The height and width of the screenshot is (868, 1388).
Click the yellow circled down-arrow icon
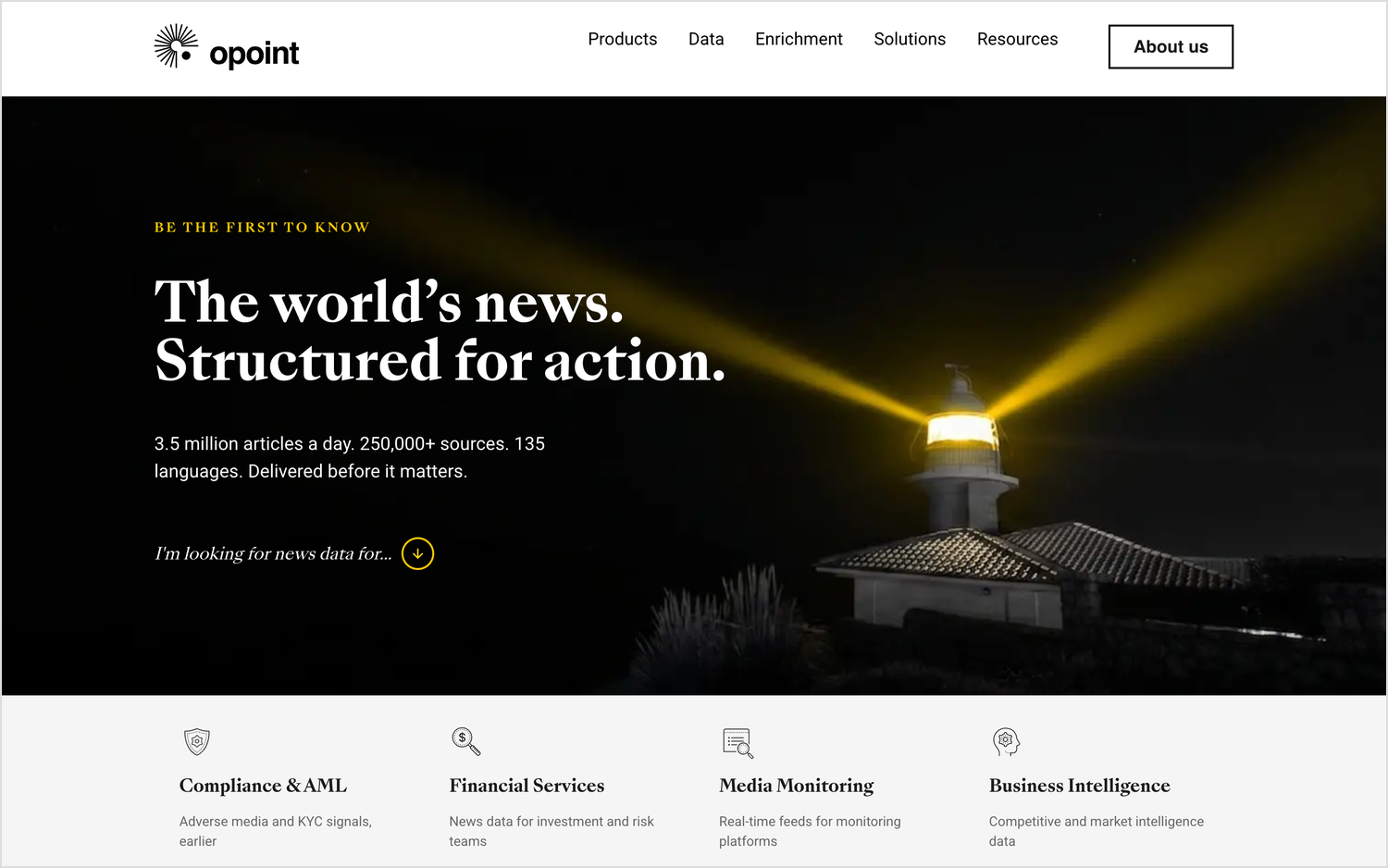418,553
